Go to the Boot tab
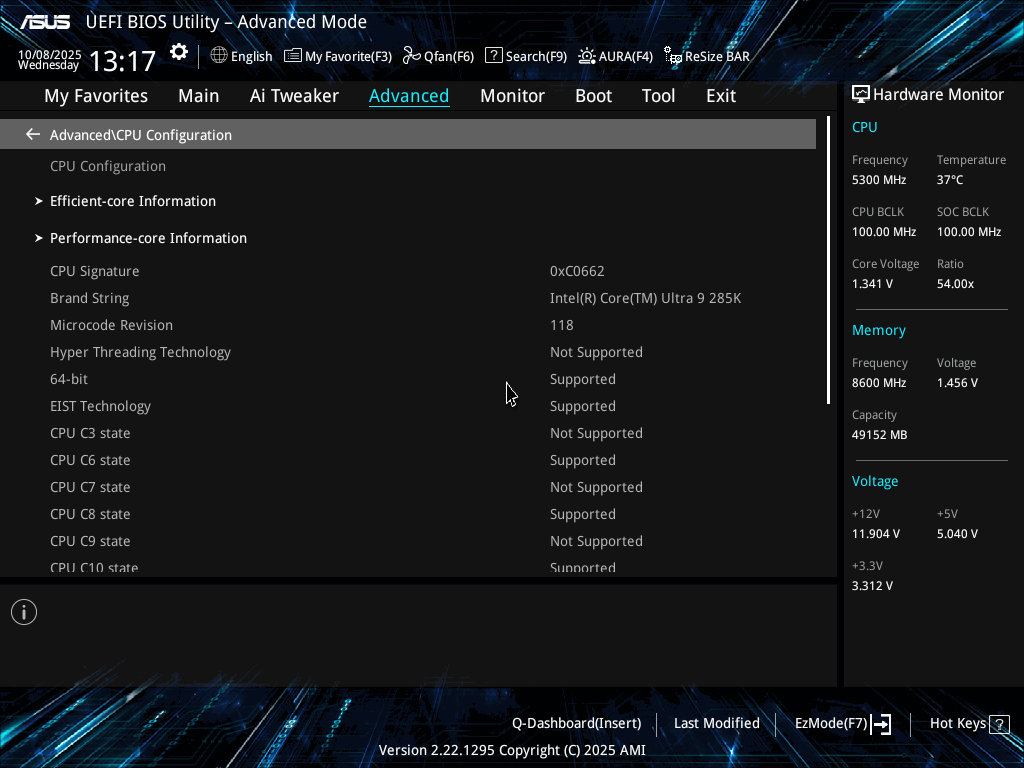The height and width of the screenshot is (768, 1024). [593, 96]
